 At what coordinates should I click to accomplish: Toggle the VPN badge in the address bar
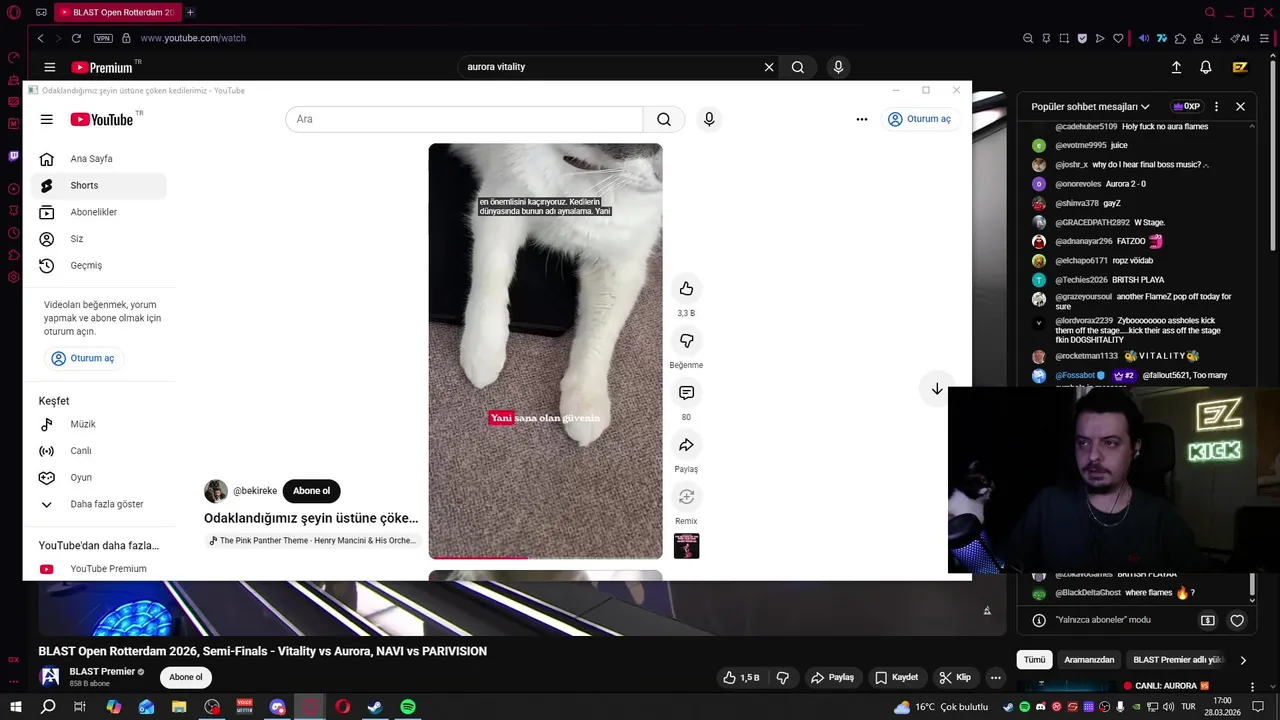[x=103, y=38]
